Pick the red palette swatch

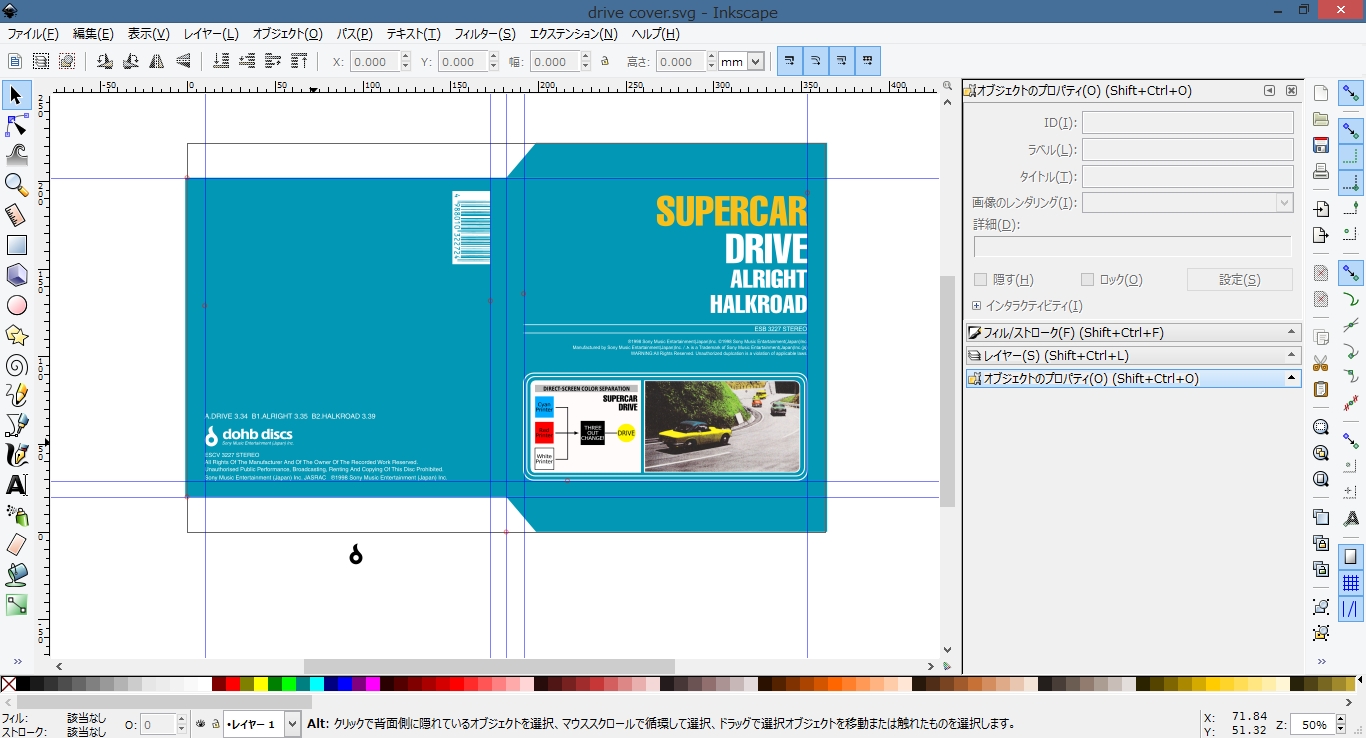[232, 684]
